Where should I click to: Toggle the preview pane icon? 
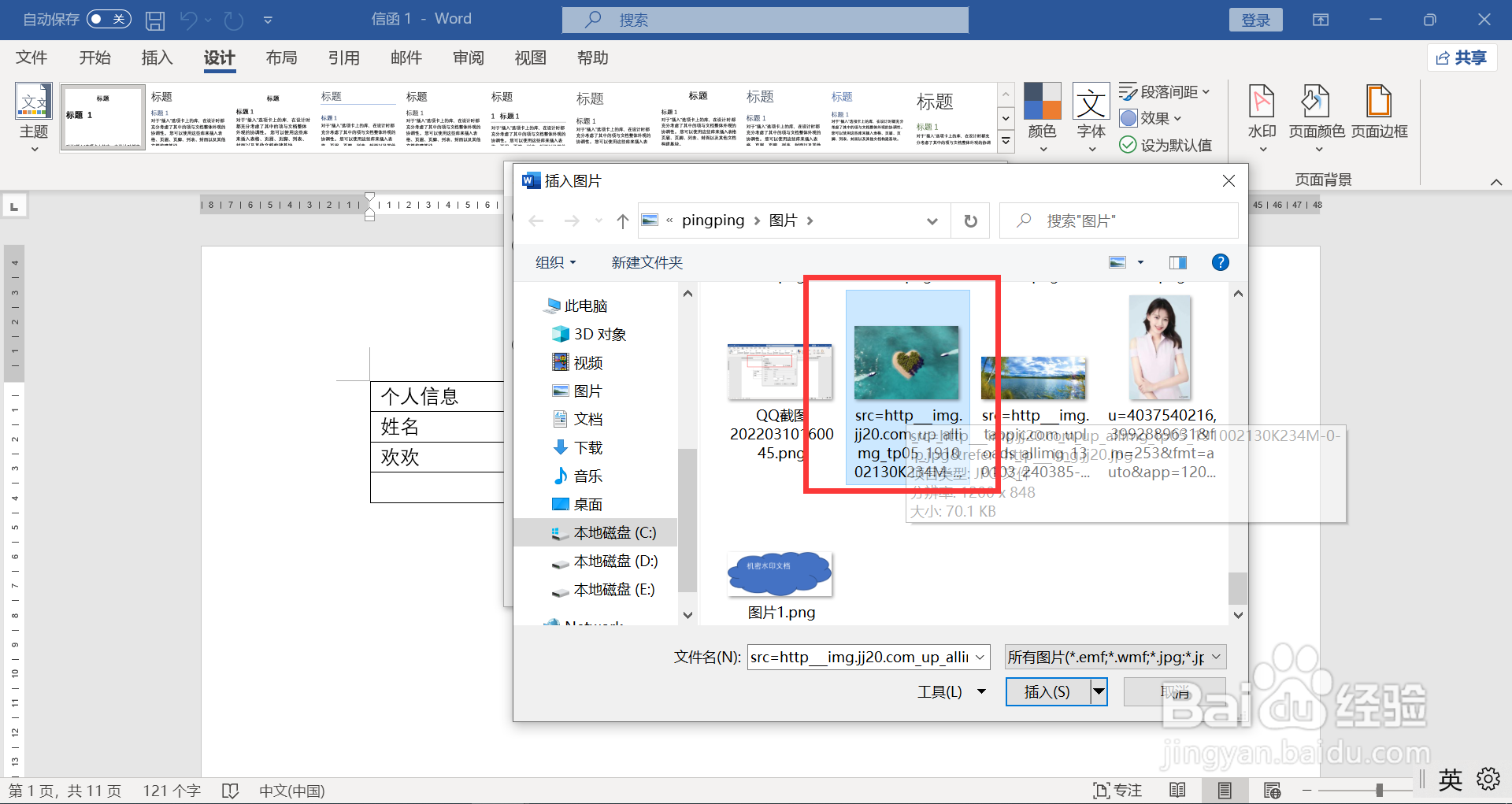(x=1178, y=262)
